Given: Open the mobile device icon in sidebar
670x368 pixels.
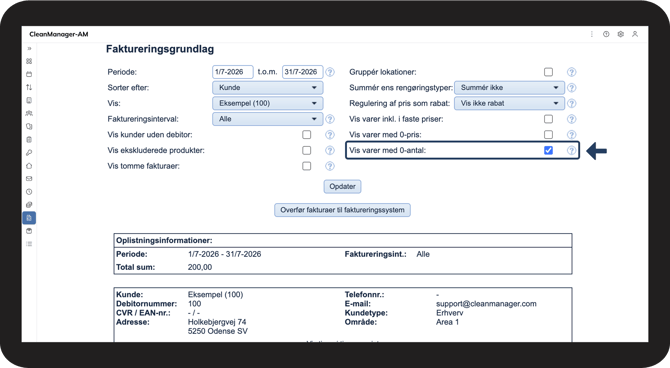Looking at the screenshot, I should tap(29, 100).
